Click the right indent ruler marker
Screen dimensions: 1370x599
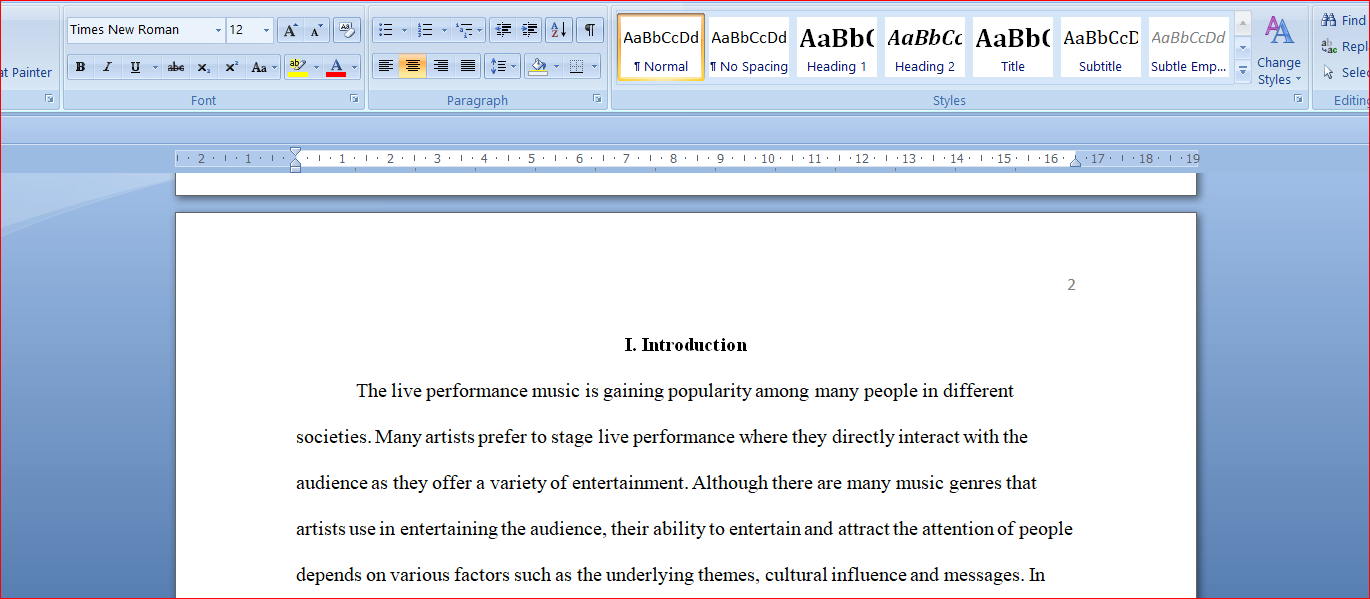[x=1075, y=161]
